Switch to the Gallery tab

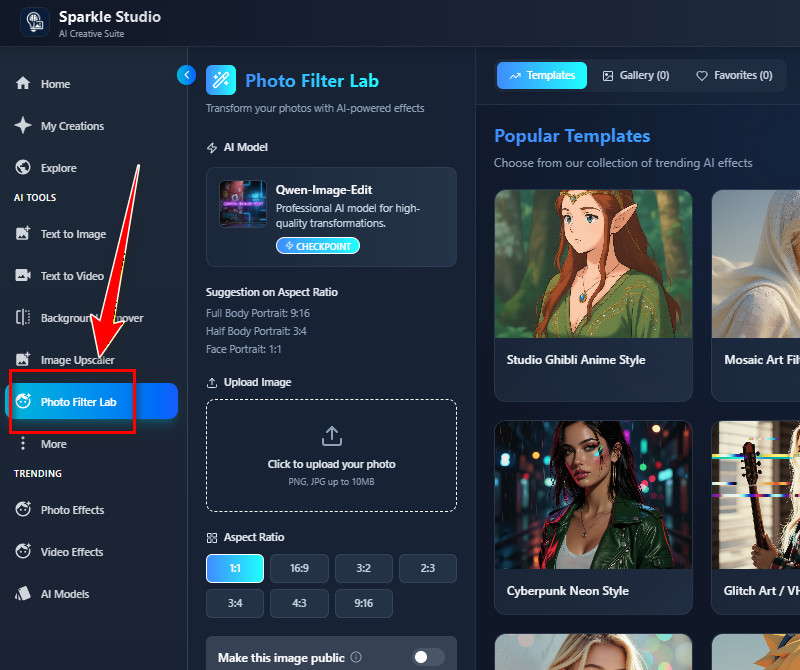pyautogui.click(x=635, y=75)
